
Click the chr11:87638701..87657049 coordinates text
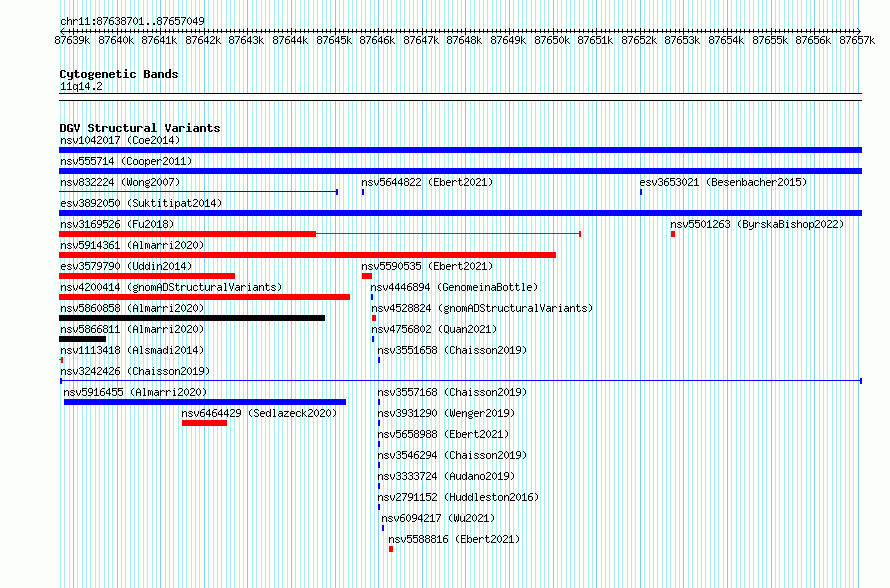(132, 21)
